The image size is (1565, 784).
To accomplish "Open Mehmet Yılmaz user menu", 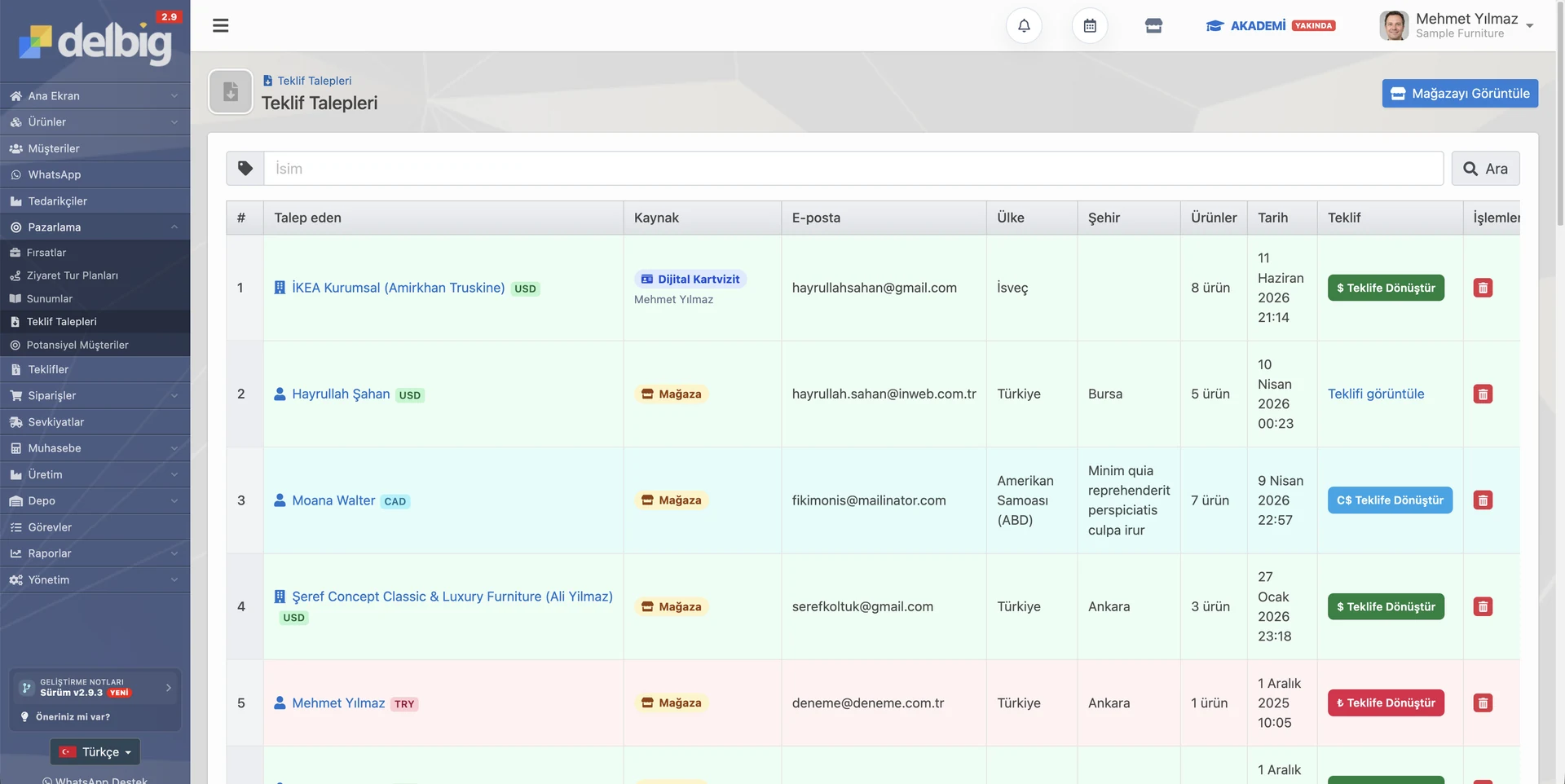I will [x=1457, y=25].
